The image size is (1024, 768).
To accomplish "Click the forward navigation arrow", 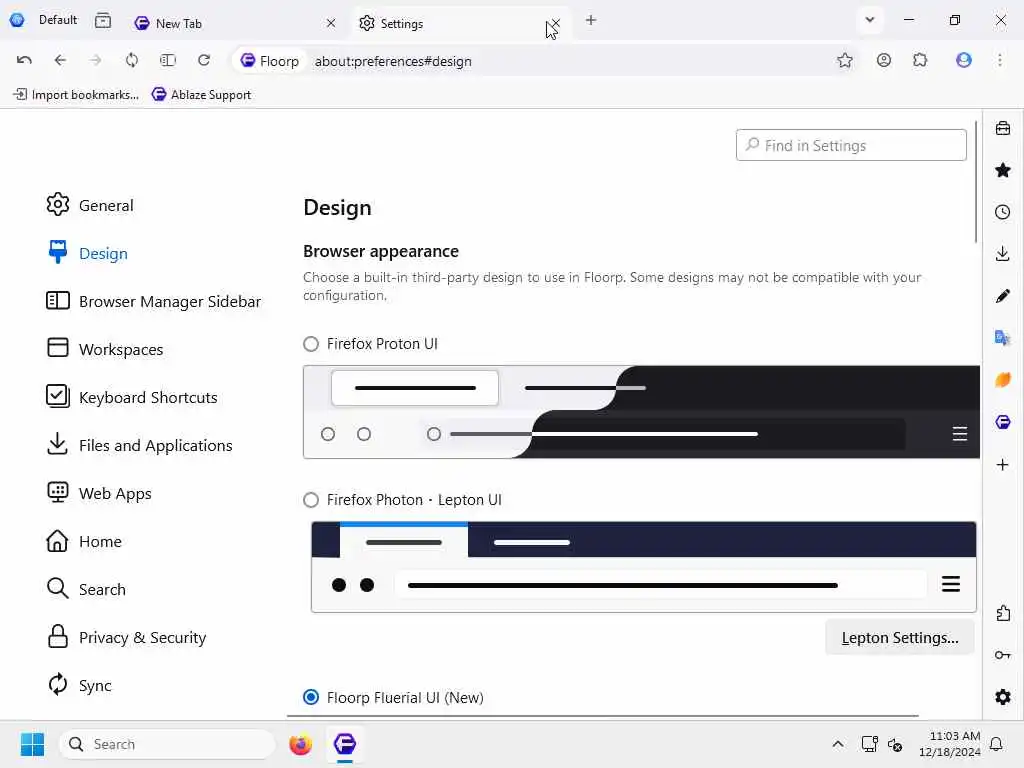I will [x=95, y=60].
